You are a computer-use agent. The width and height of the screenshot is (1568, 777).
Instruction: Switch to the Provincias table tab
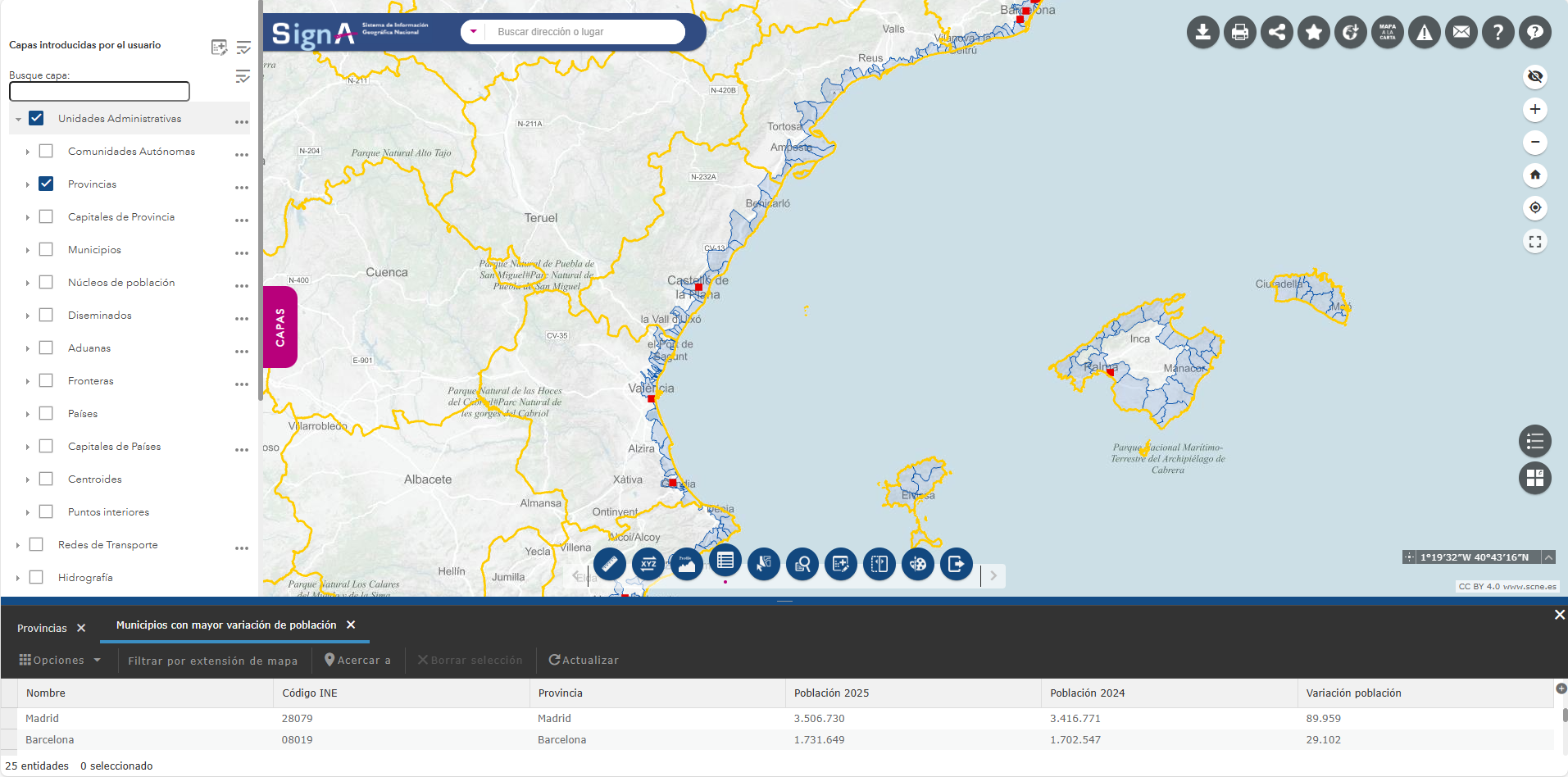[42, 628]
